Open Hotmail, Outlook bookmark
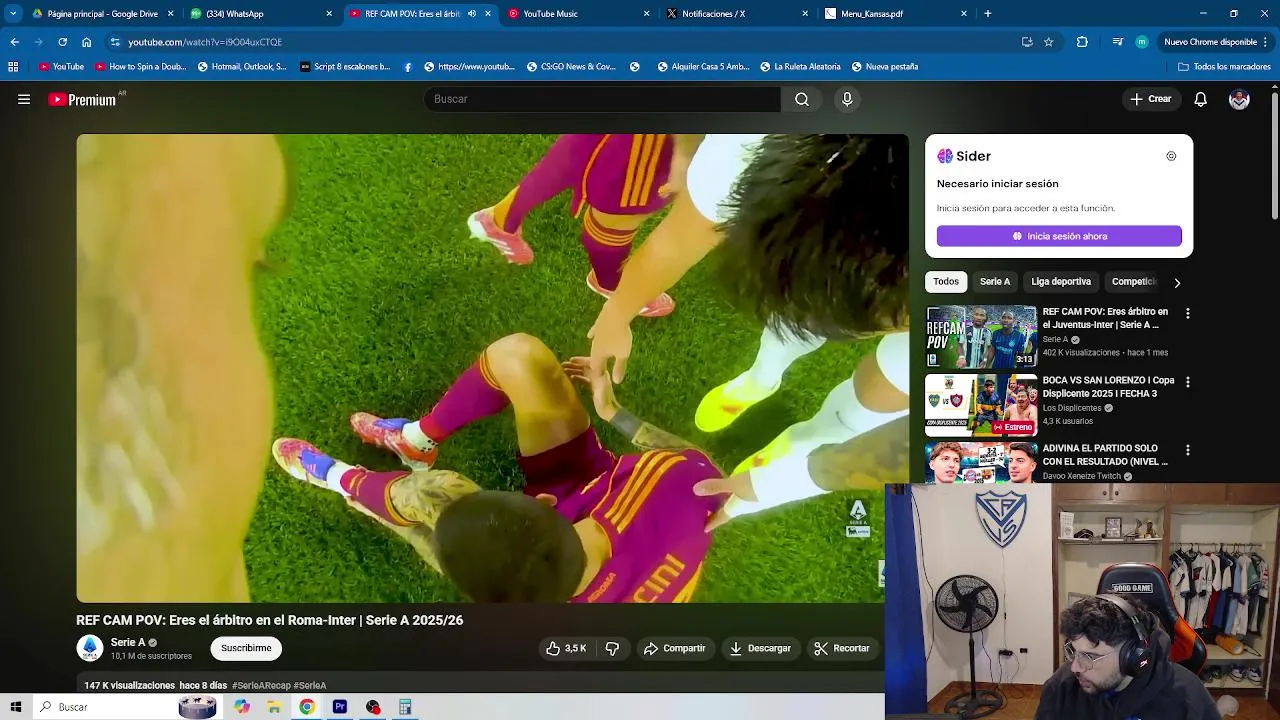1280x720 pixels. pyautogui.click(x=242, y=67)
